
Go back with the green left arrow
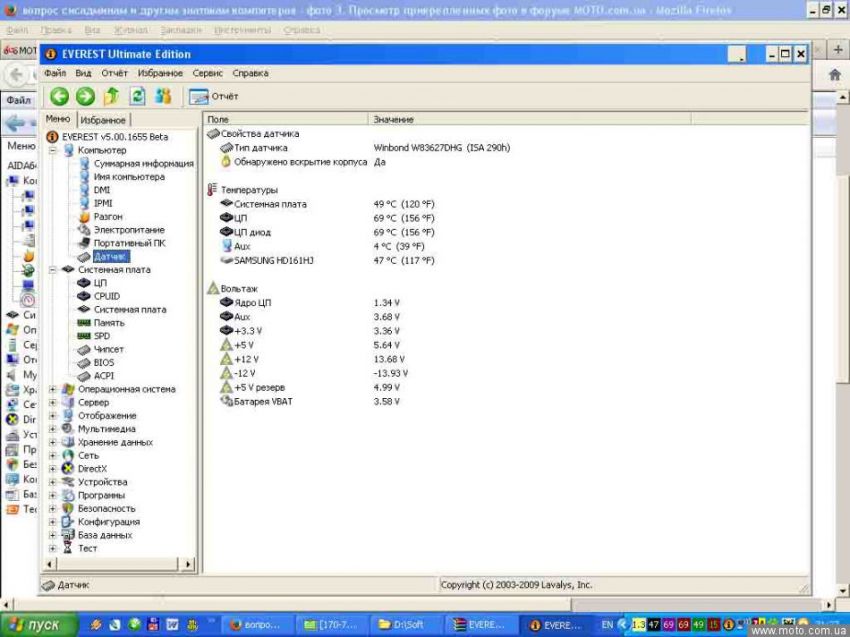click(x=59, y=96)
